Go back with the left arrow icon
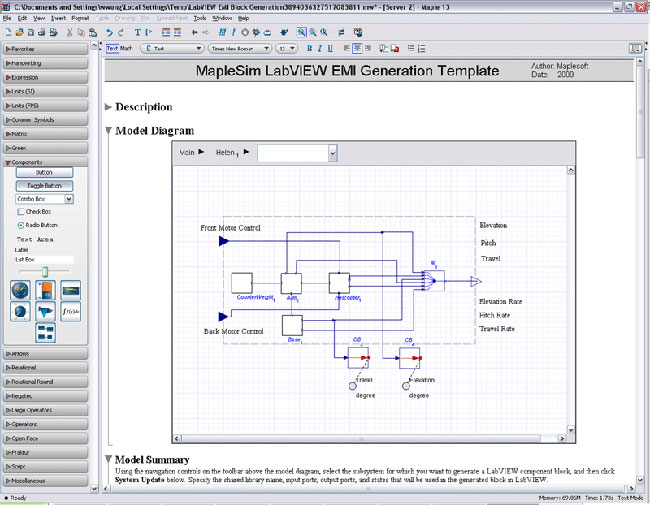Image resolution: width=650 pixels, height=505 pixels. (x=194, y=32)
